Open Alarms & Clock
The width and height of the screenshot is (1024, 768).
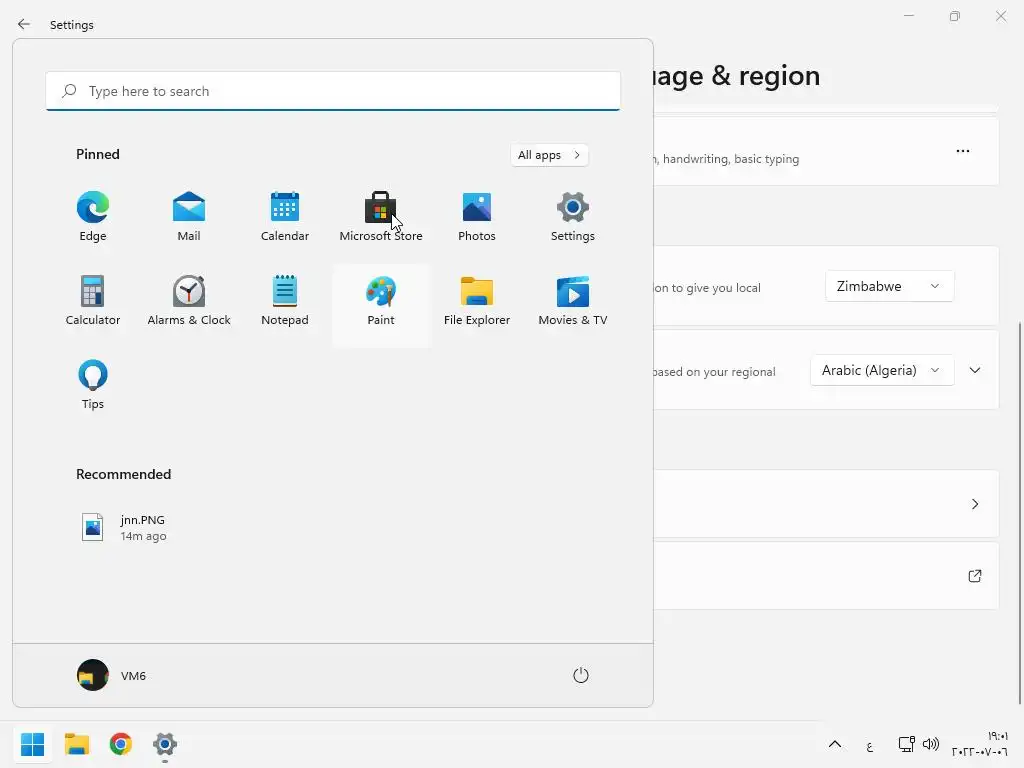click(x=189, y=301)
